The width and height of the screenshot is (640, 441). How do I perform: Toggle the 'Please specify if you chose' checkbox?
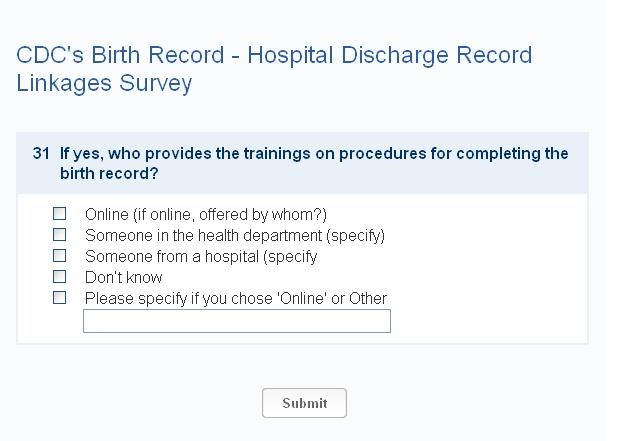[60, 298]
